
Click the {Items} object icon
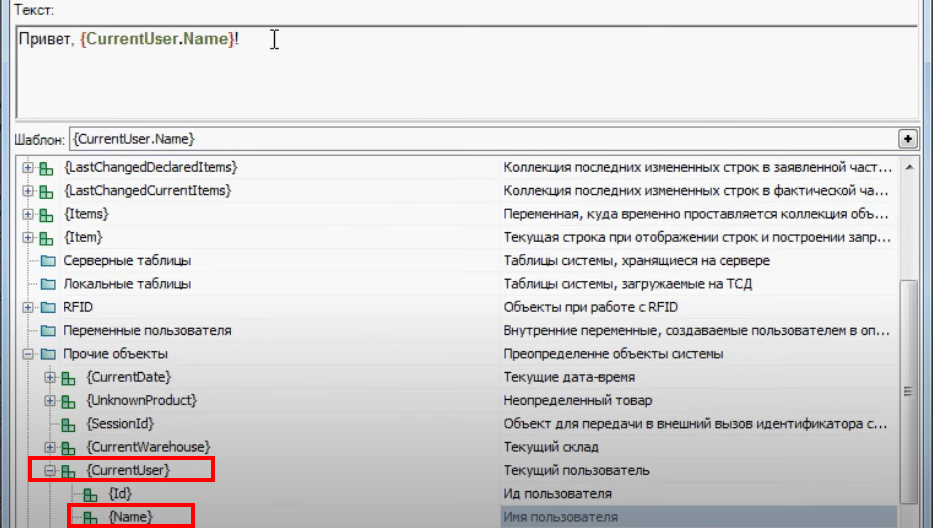pos(46,215)
